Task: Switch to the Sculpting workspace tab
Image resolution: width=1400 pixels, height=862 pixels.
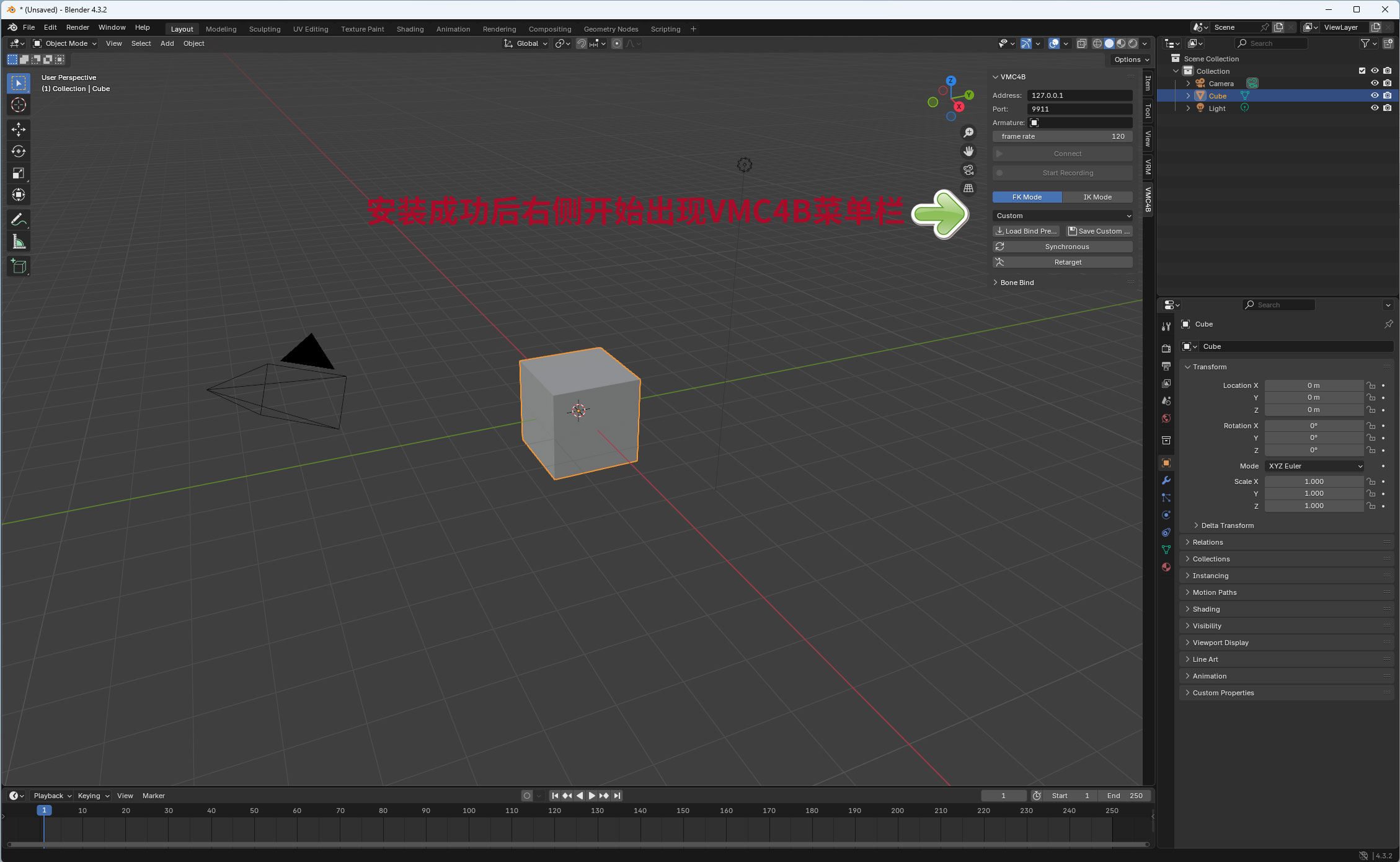Action: [265, 29]
